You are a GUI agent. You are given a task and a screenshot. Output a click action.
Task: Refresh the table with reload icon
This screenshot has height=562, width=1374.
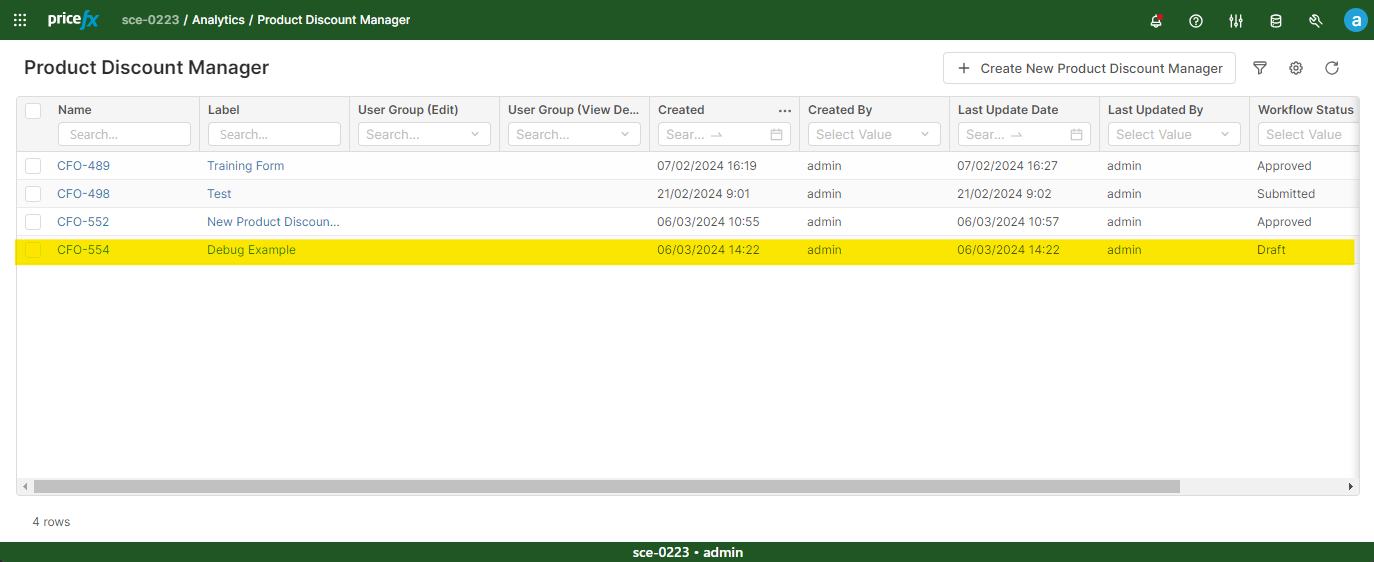click(x=1332, y=68)
